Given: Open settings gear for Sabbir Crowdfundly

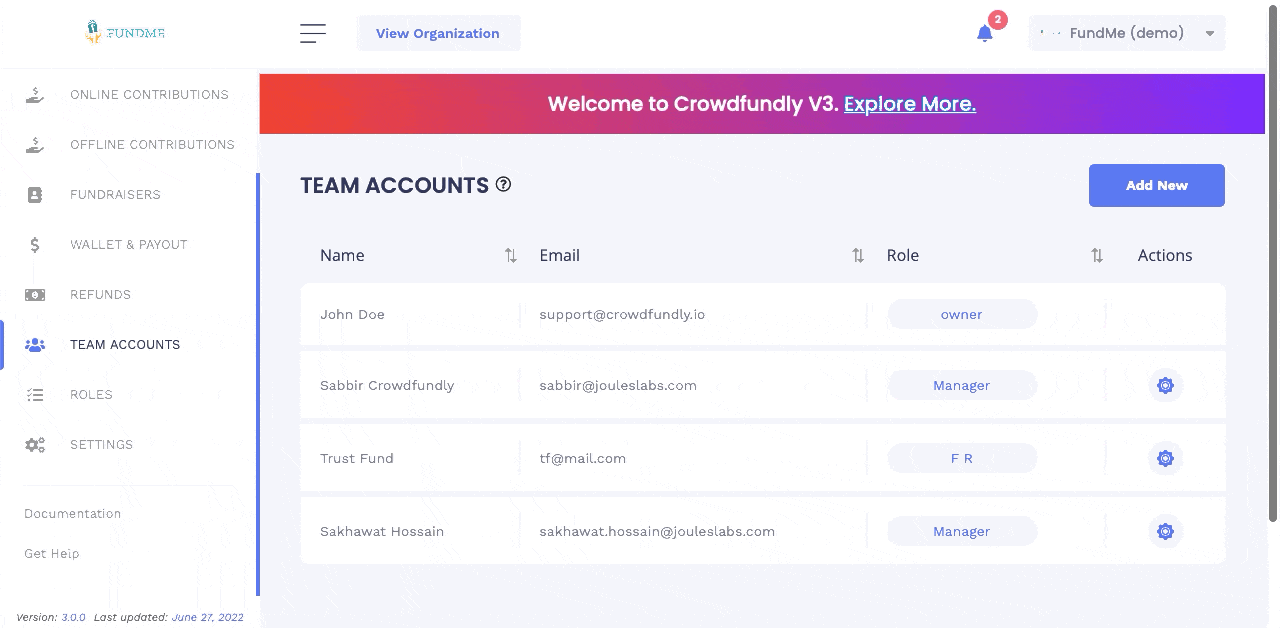Looking at the screenshot, I should click(1165, 385).
